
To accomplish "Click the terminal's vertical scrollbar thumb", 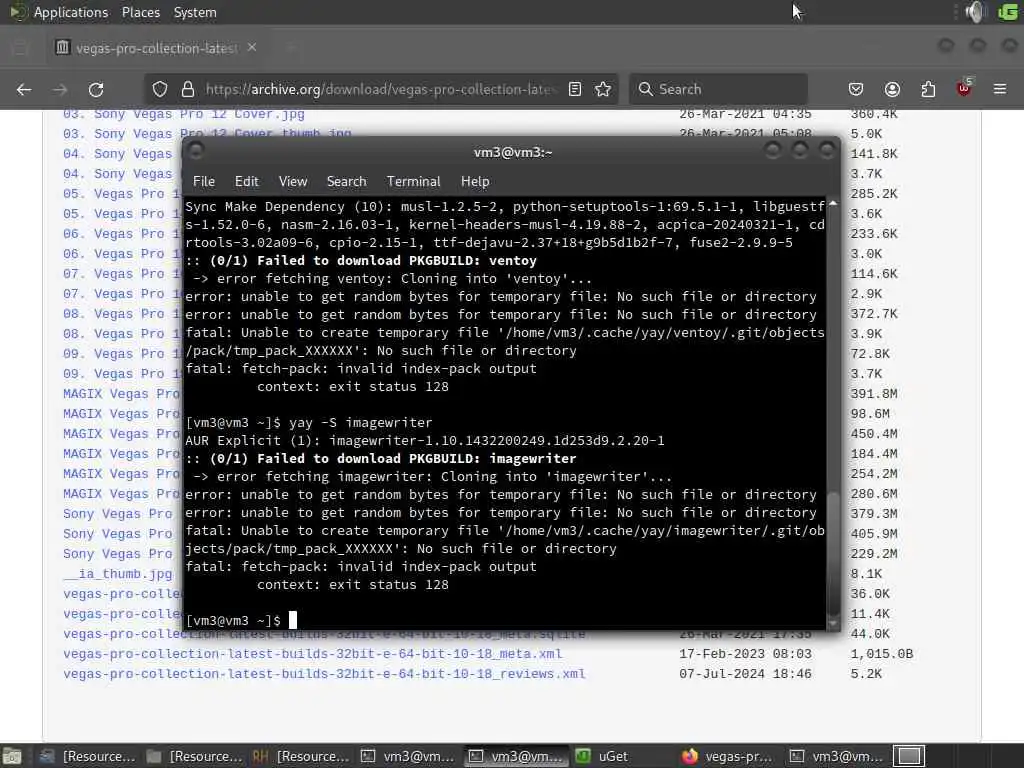I will coord(833,554).
